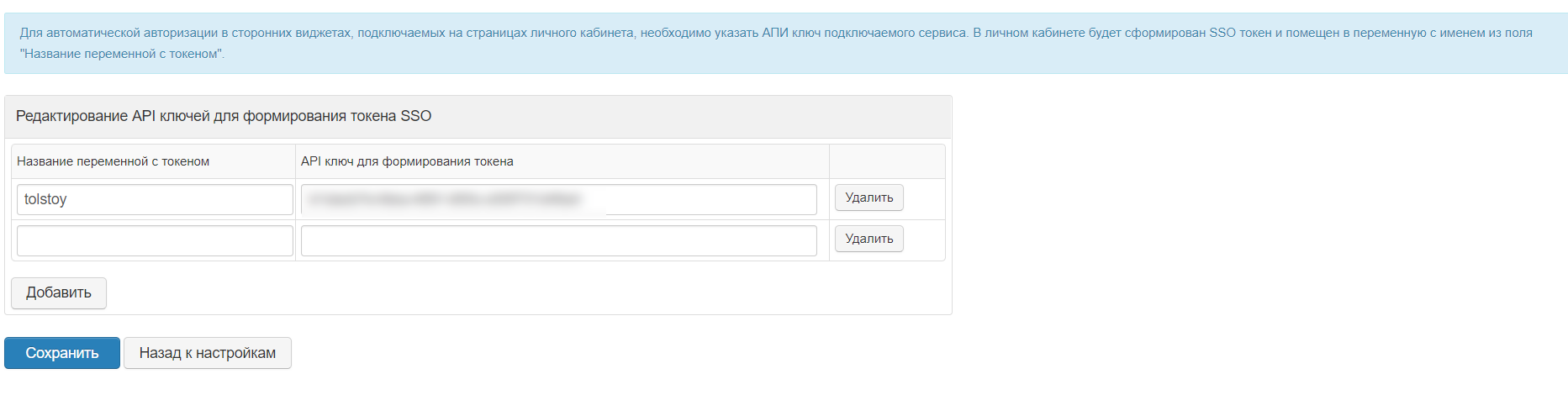The width and height of the screenshot is (1568, 416).
Task: Click 'SSO токен' text in info banner
Action: 1240,33
